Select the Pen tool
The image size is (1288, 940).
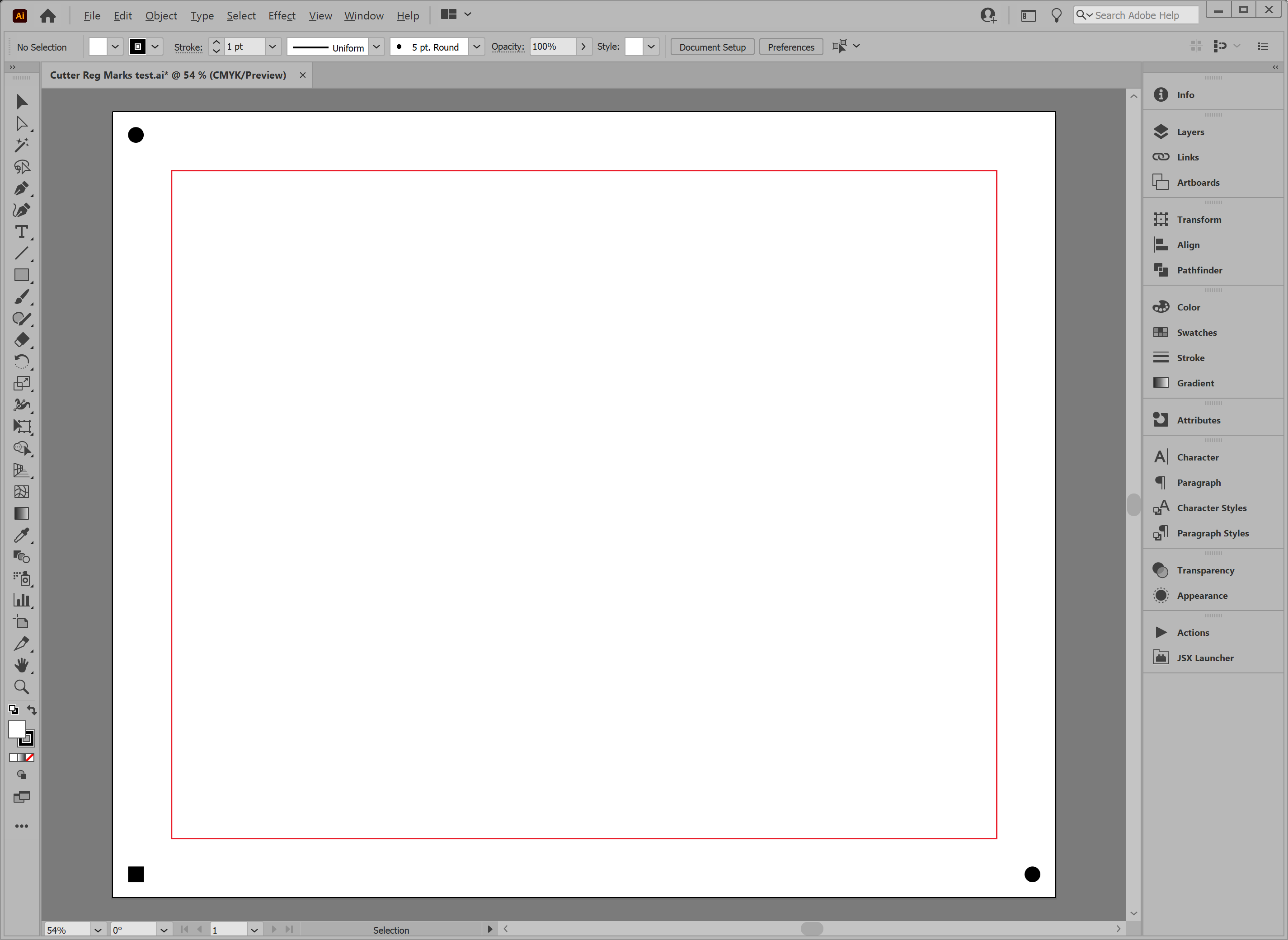[22, 188]
